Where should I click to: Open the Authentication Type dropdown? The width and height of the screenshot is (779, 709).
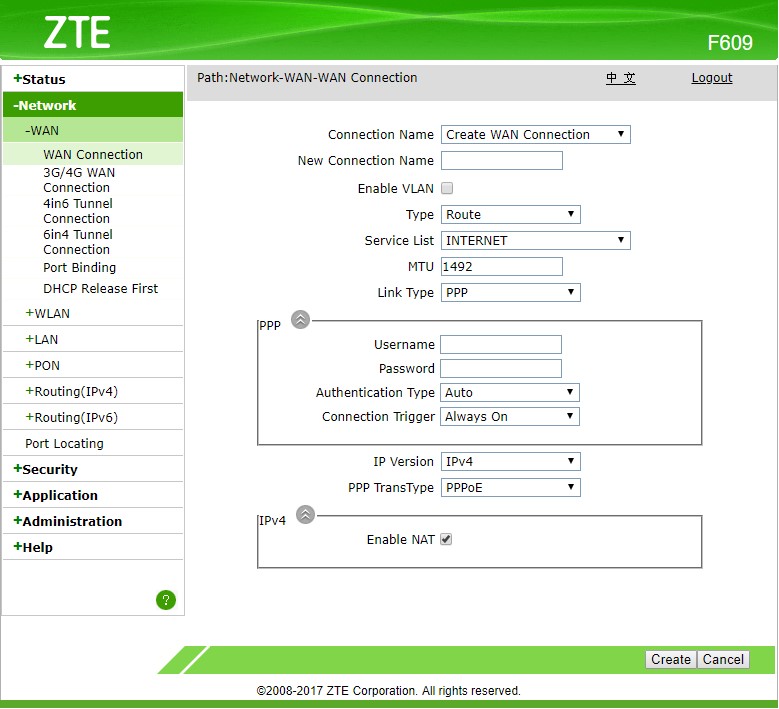510,393
